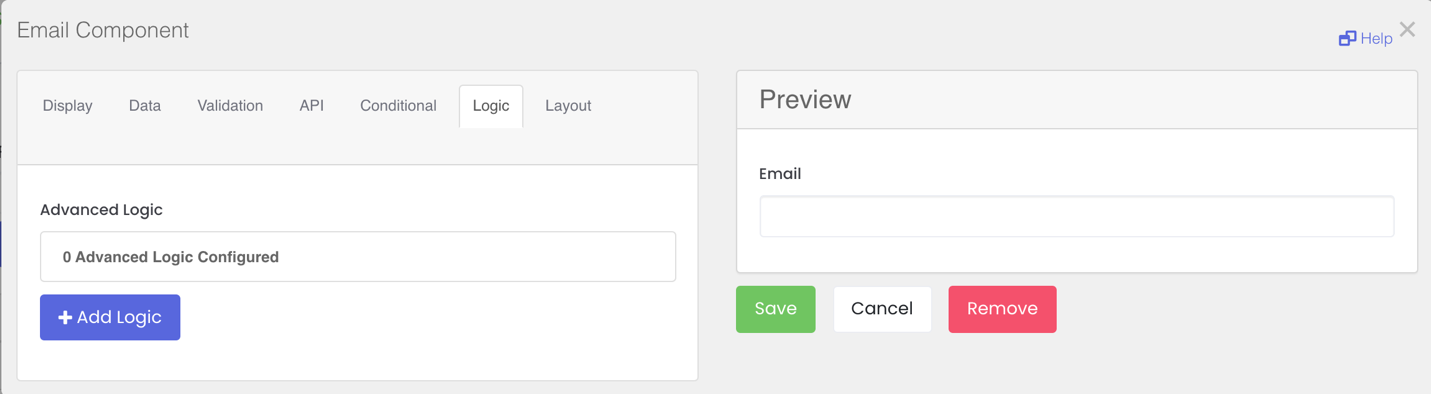Image resolution: width=1431 pixels, height=394 pixels.
Task: Click the Help external-window icon
Action: (x=1347, y=38)
